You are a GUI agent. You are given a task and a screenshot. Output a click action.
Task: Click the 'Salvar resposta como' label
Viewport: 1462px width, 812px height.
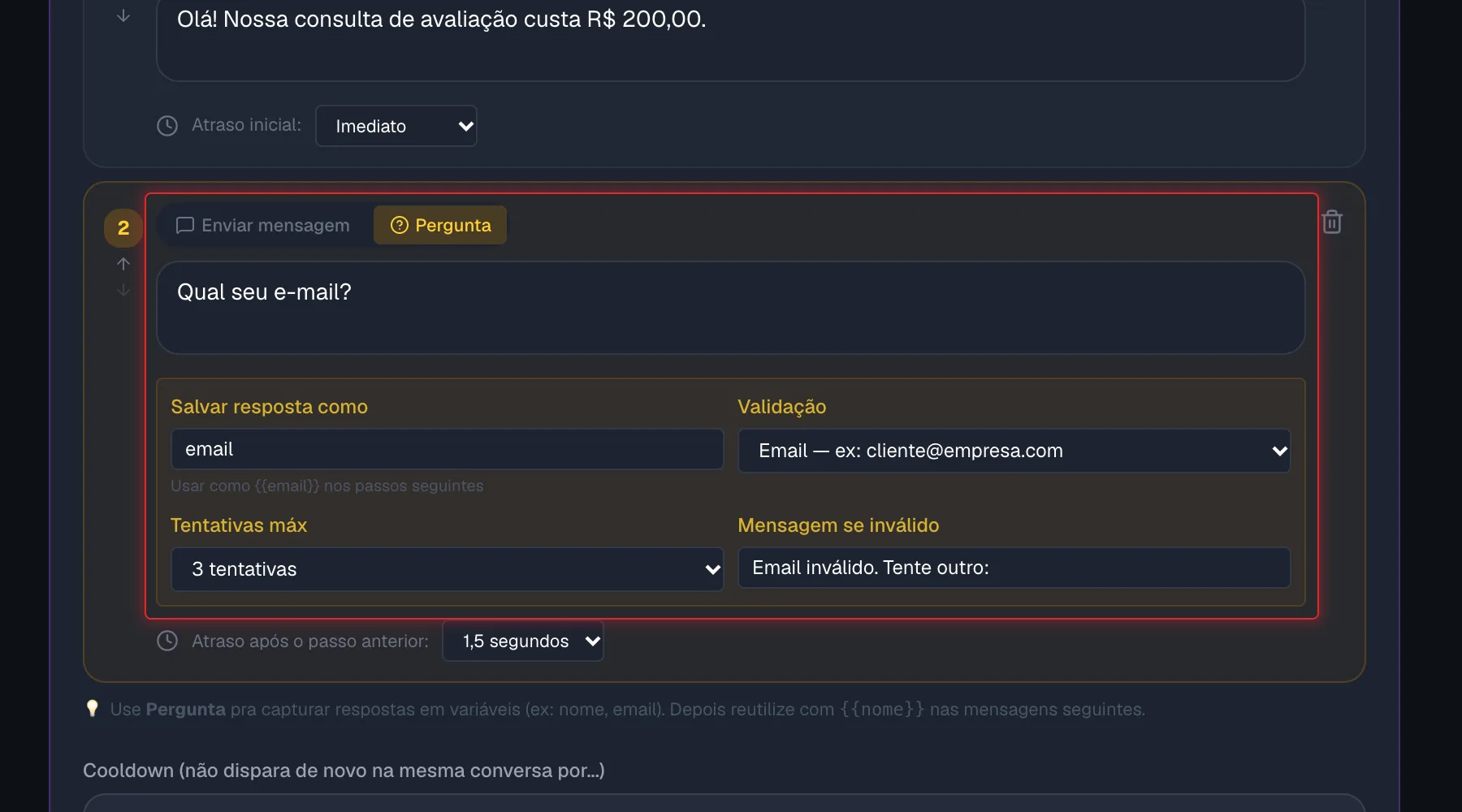click(x=270, y=407)
